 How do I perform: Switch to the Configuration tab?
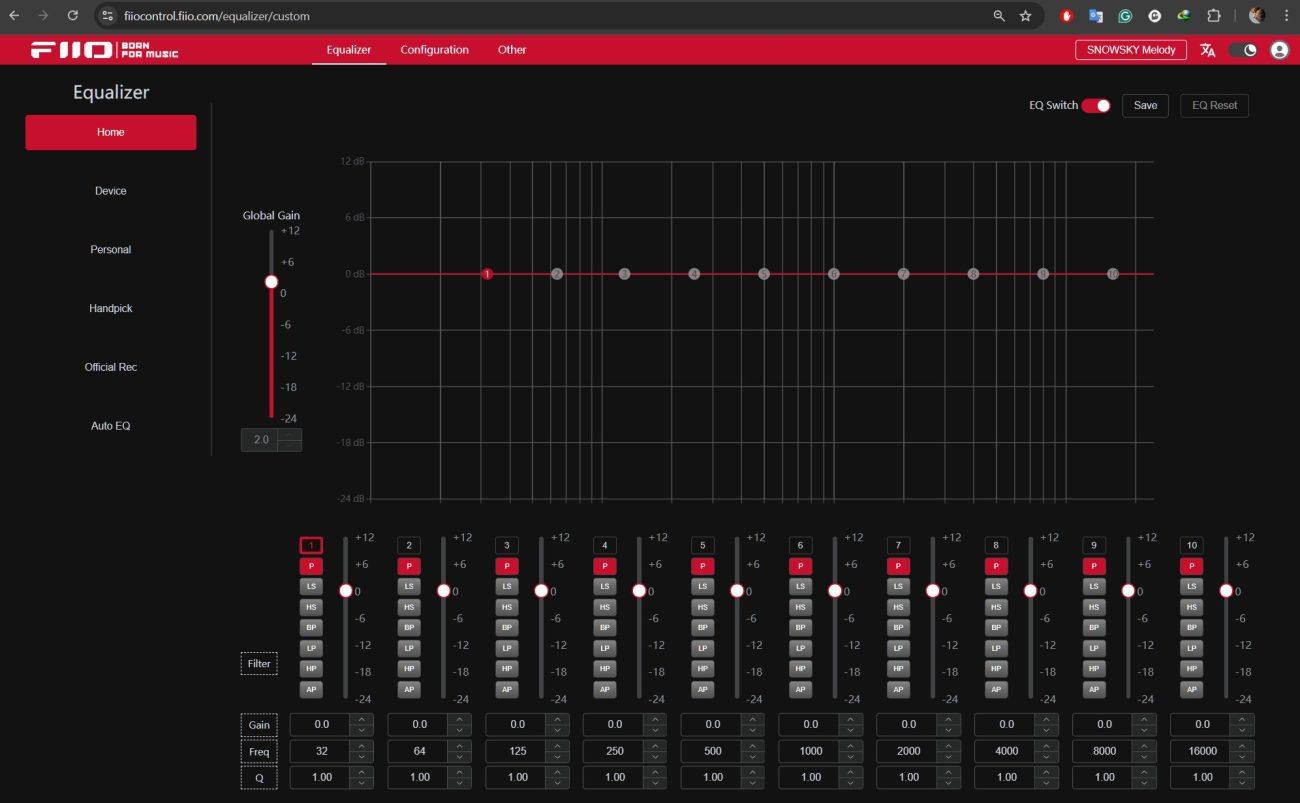[x=434, y=50]
